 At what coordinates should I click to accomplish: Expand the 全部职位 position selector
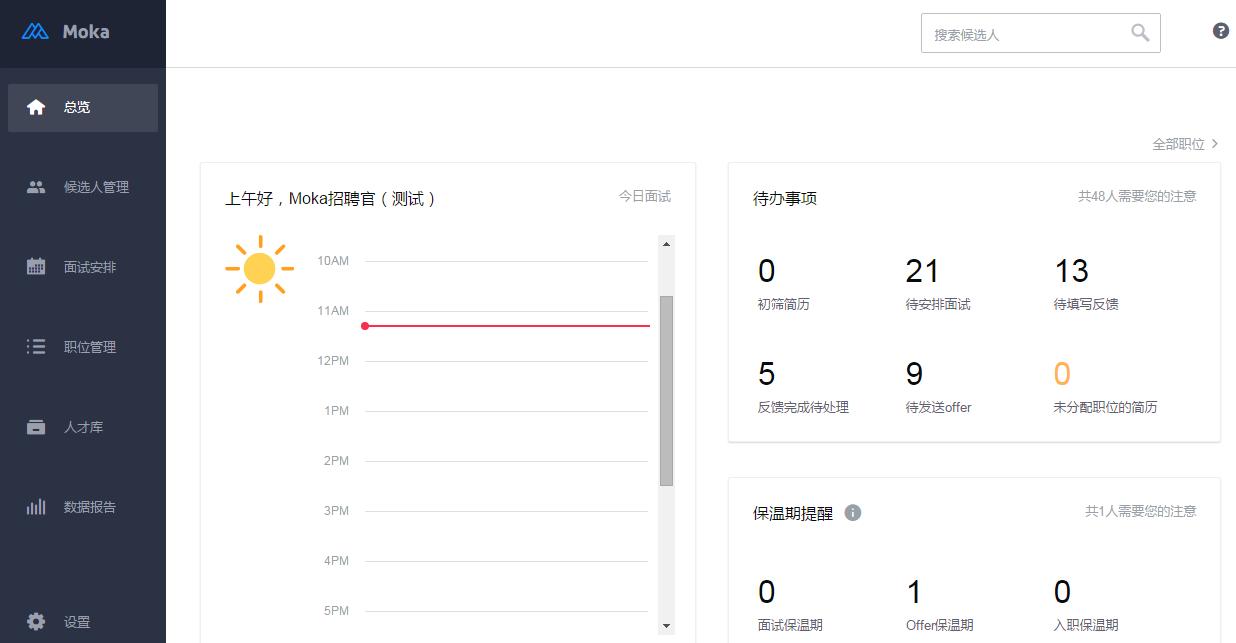1185,144
